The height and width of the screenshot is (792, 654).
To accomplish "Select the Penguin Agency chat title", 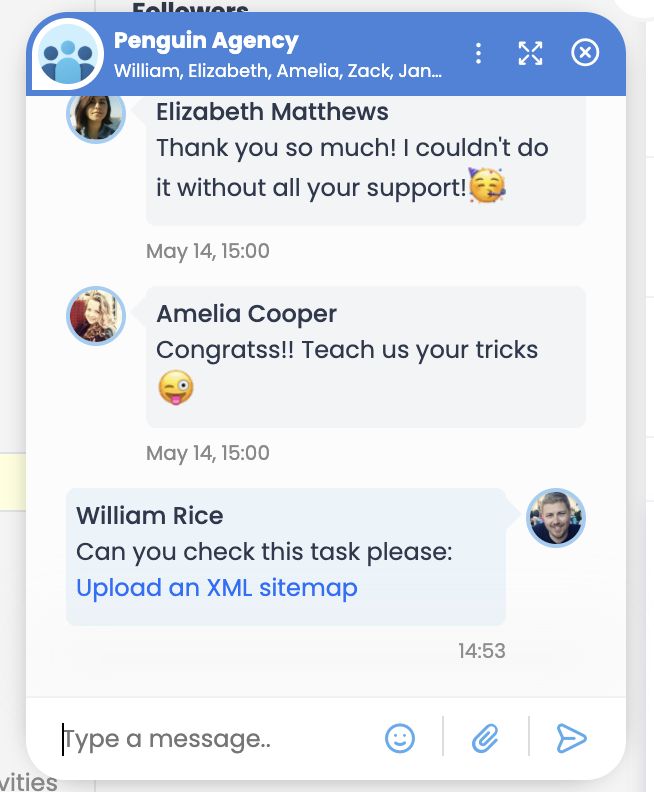I will point(206,41).
